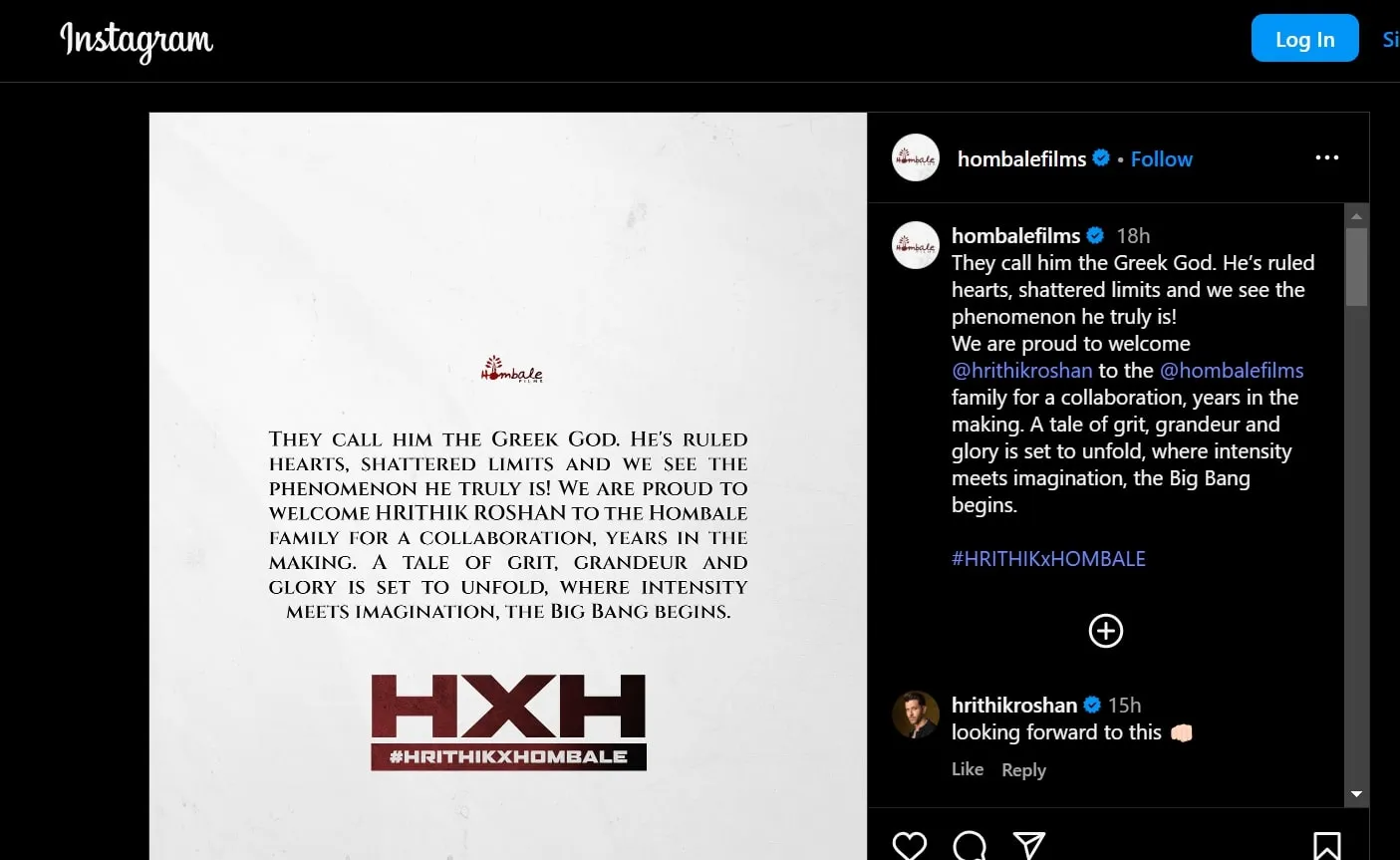The image size is (1400, 860).
Task: Load more comments plus circle icon
Action: pyautogui.click(x=1106, y=631)
